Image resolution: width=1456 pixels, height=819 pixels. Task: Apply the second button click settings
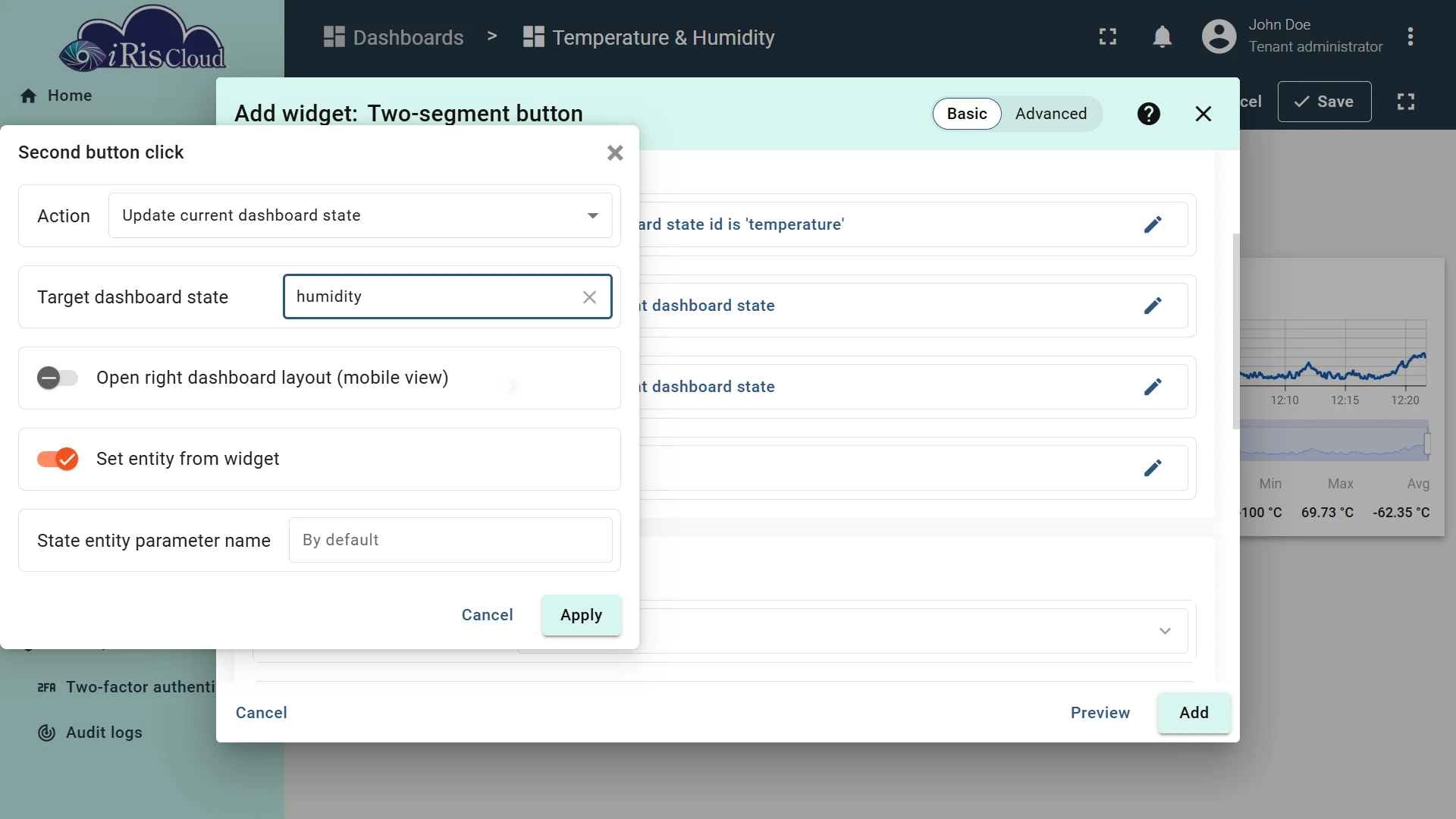pos(581,615)
